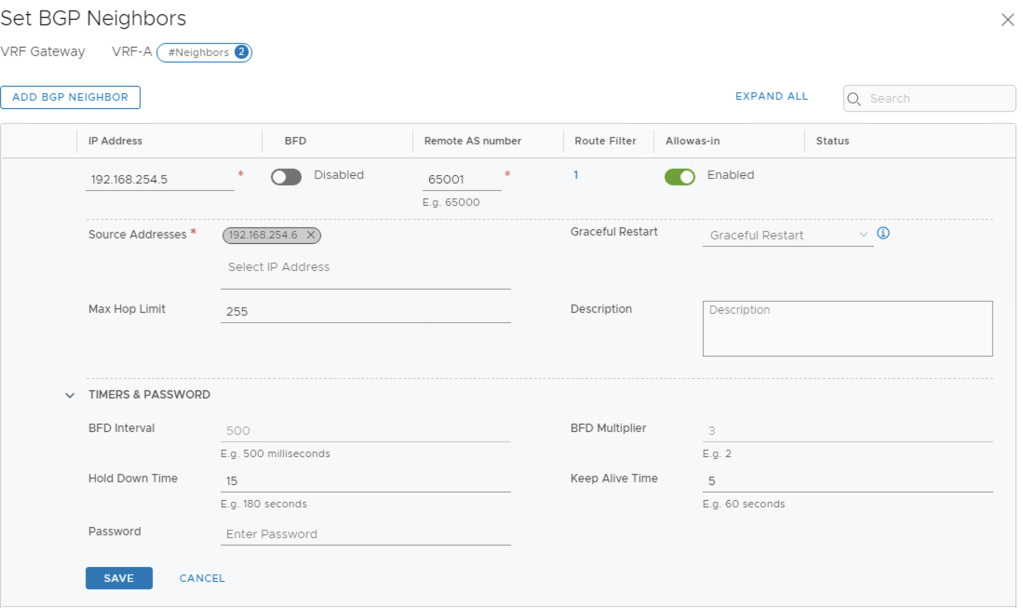The image size is (1023, 608).
Task: Click the Add BGP Neighbor button
Action: (70, 97)
